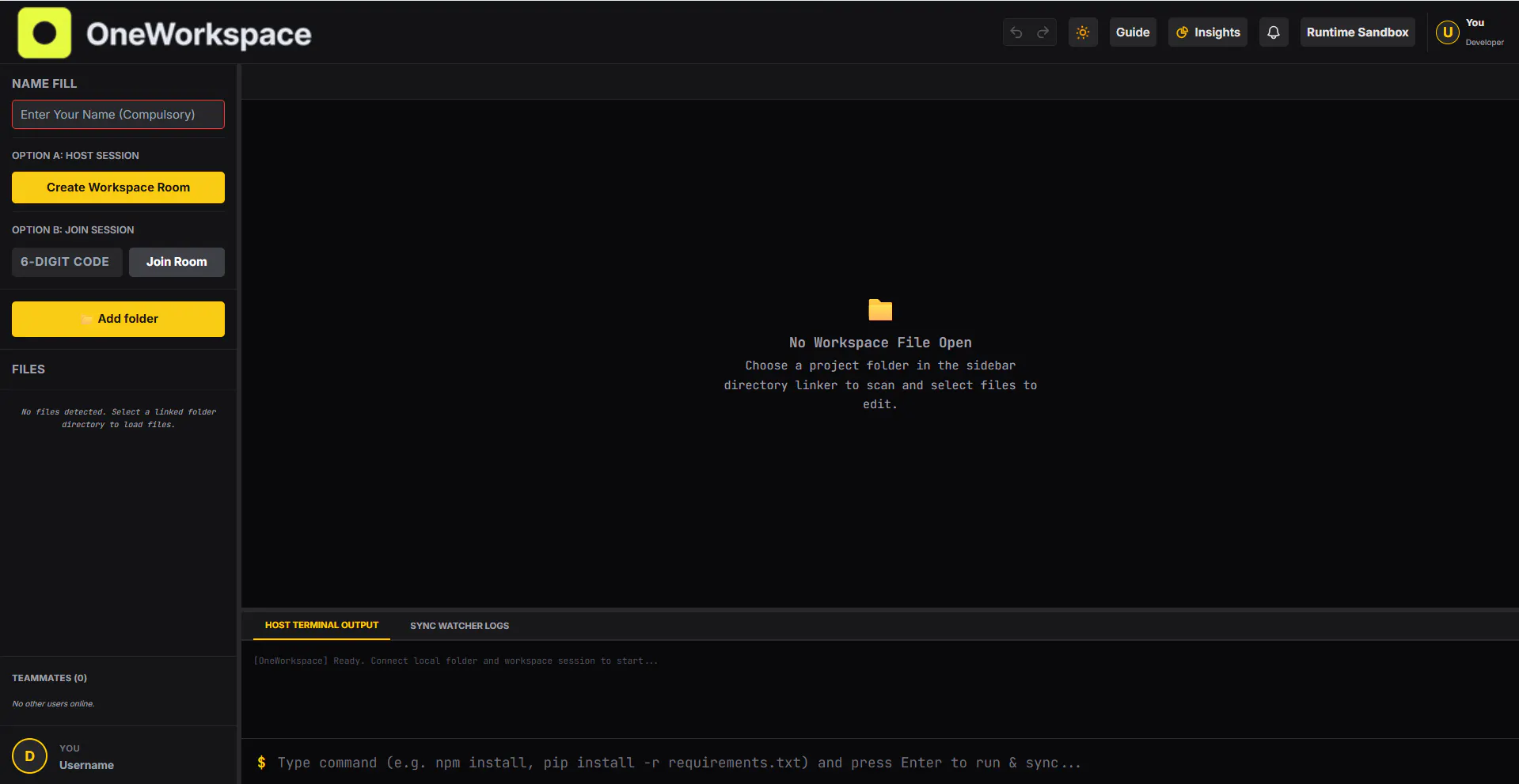Screen dimensions: 1519x784
Task: Open the Guide button
Action: 1133,32
